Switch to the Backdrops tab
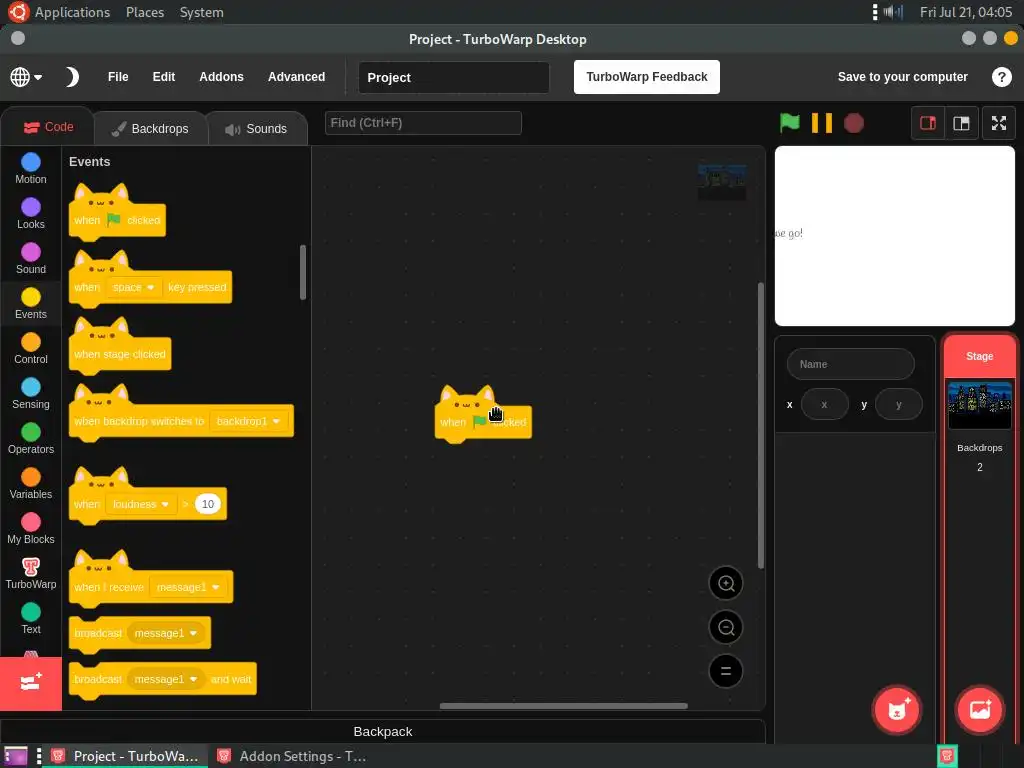Image resolution: width=1024 pixels, height=768 pixels. [150, 129]
